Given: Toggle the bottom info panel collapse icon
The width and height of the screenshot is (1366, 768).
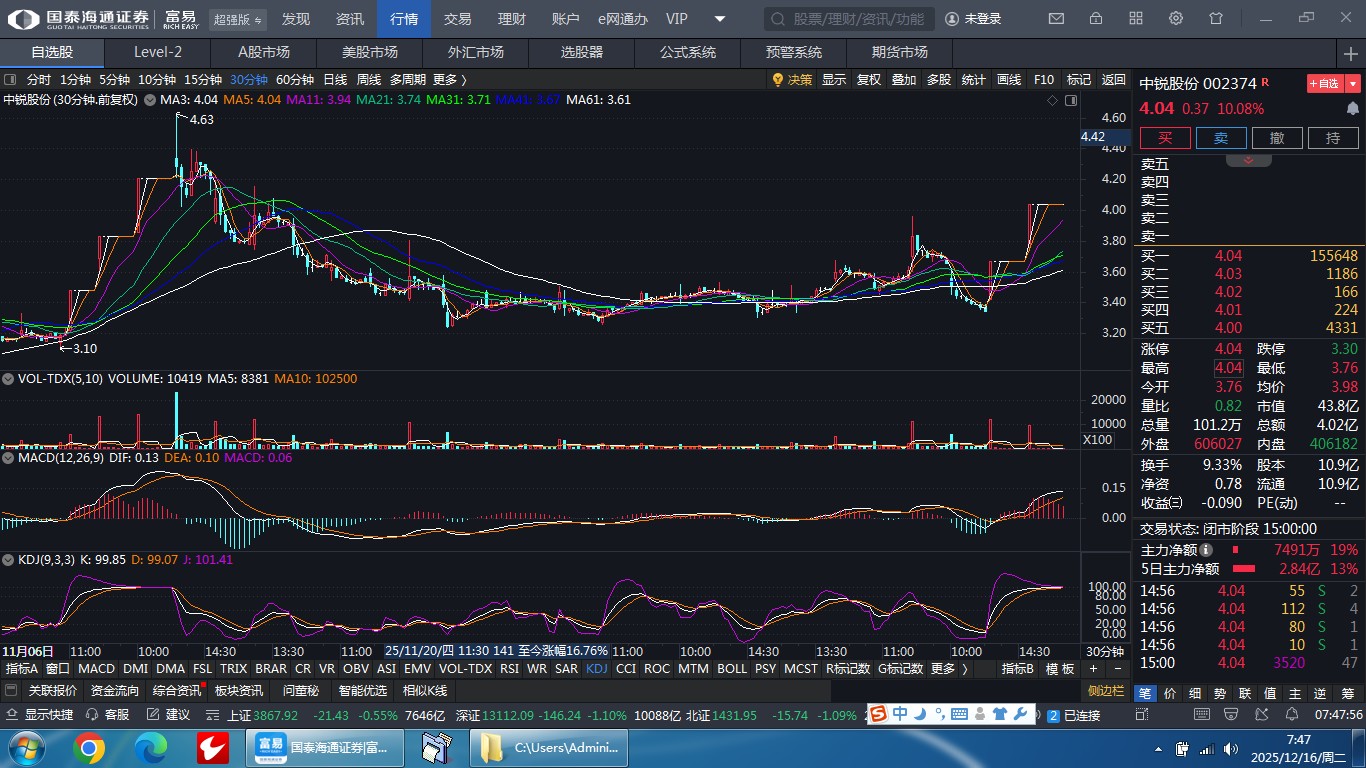Looking at the screenshot, I should coord(11,691).
